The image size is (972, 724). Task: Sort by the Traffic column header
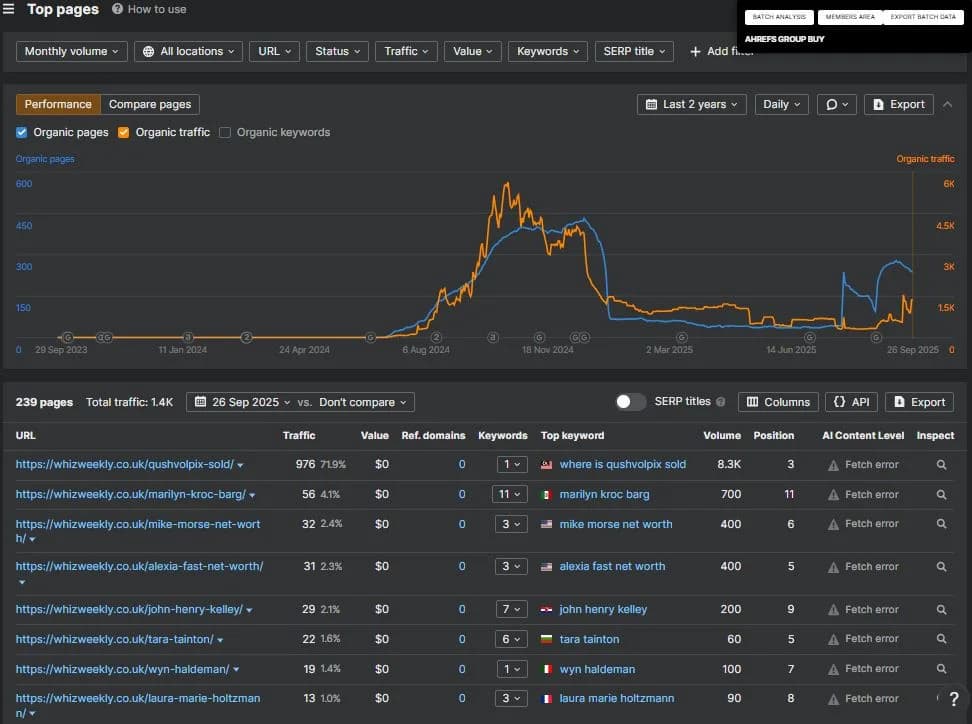tap(299, 435)
